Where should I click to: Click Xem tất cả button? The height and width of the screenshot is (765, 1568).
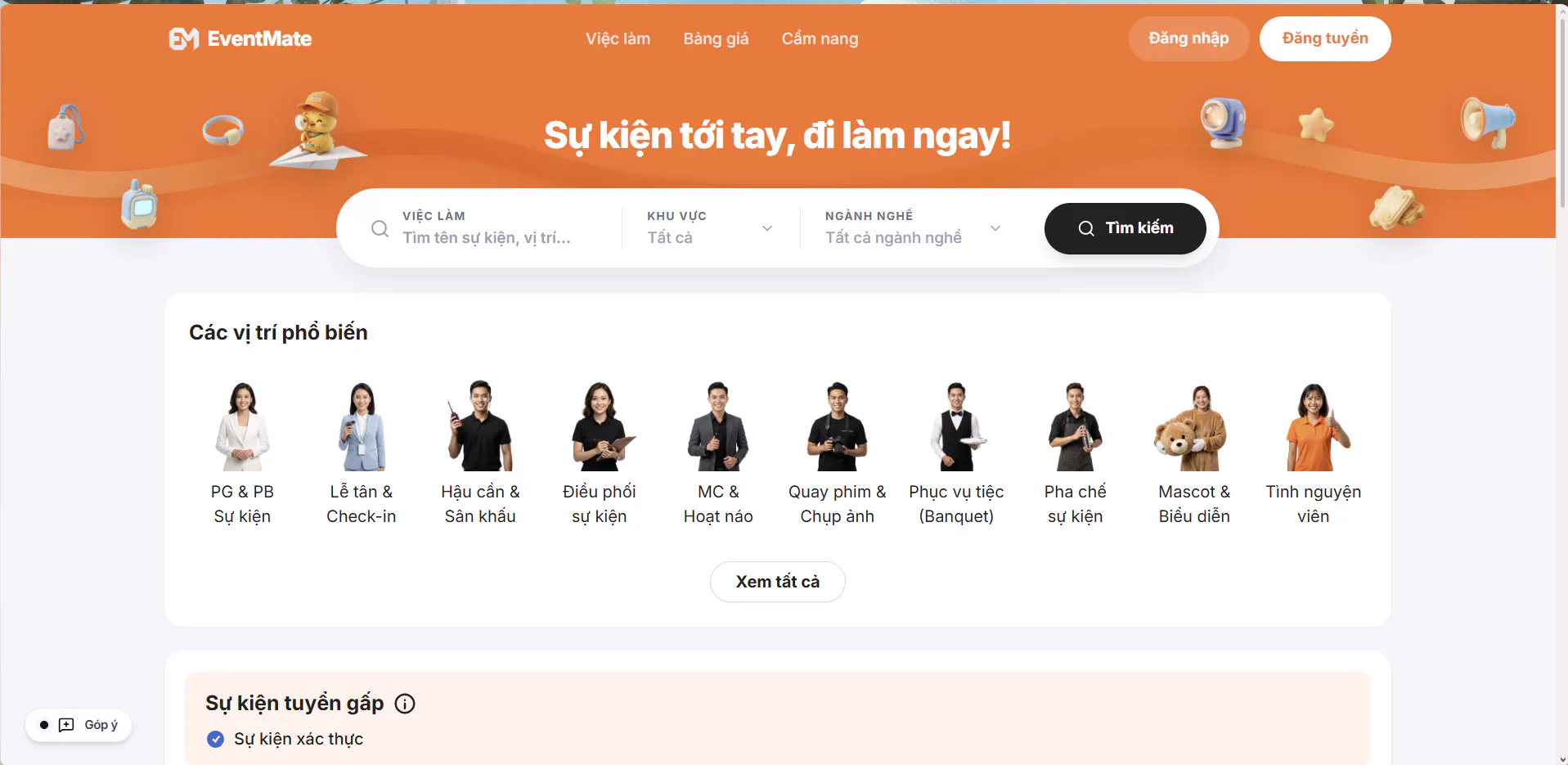pyautogui.click(x=777, y=582)
